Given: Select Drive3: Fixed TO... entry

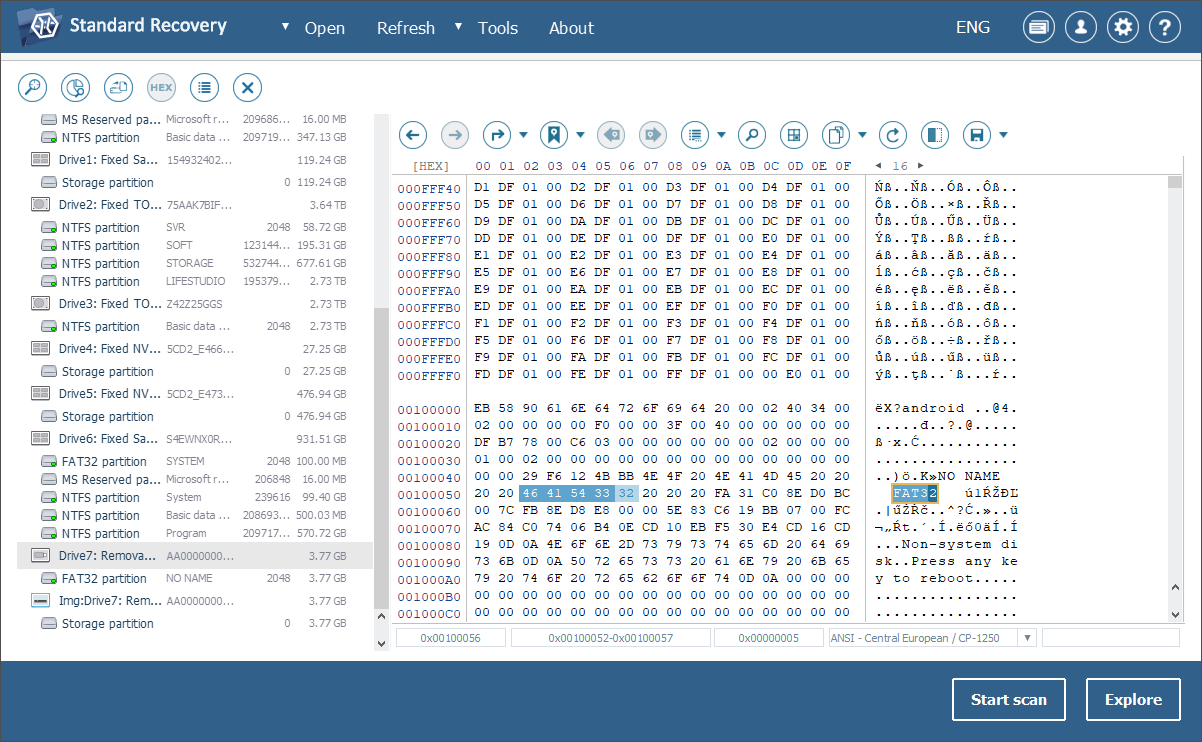Looking at the screenshot, I should (x=194, y=303).
